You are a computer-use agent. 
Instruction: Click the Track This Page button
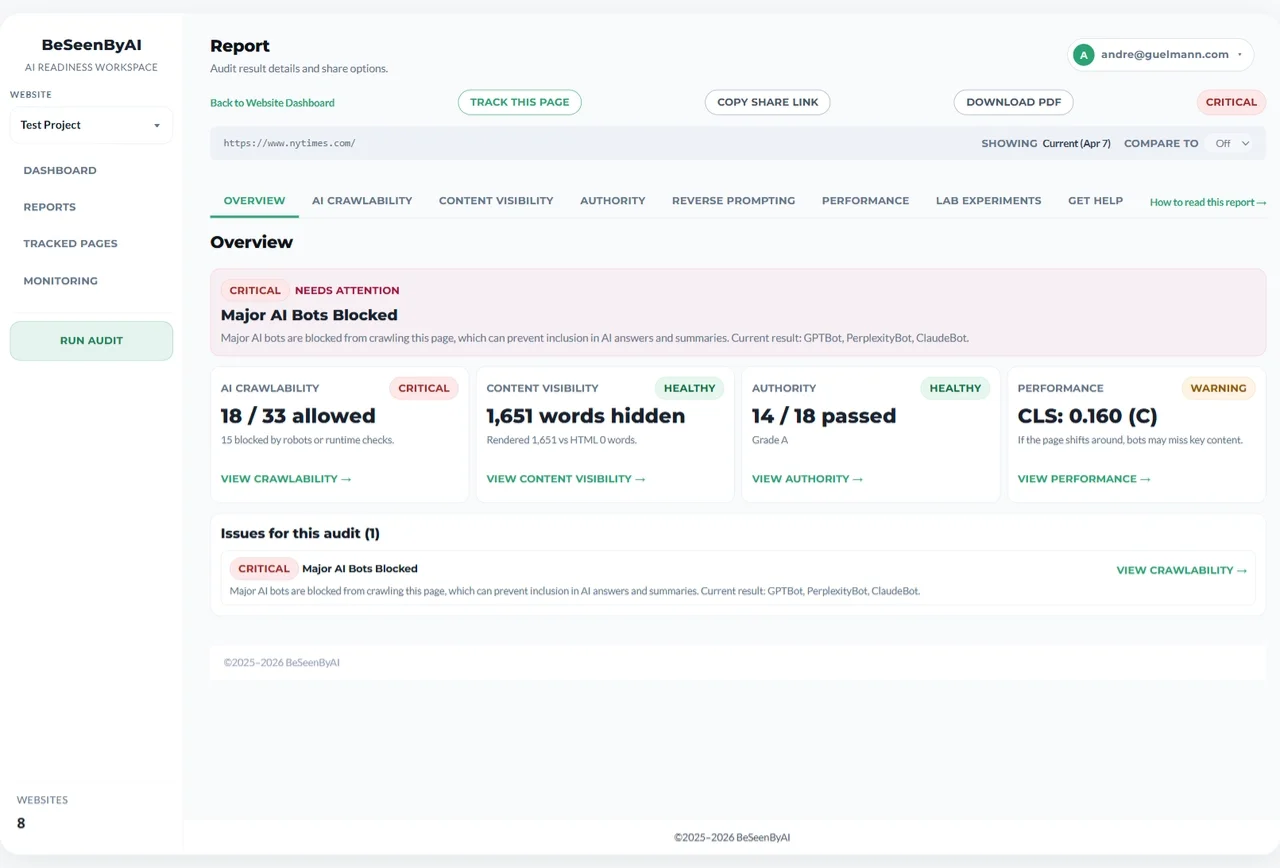(520, 102)
